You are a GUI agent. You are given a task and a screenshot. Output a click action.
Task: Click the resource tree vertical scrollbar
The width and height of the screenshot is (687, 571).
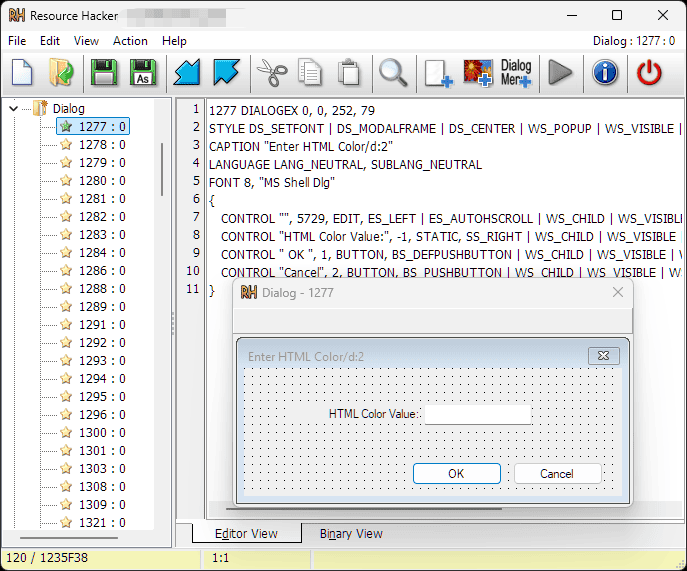click(x=162, y=169)
